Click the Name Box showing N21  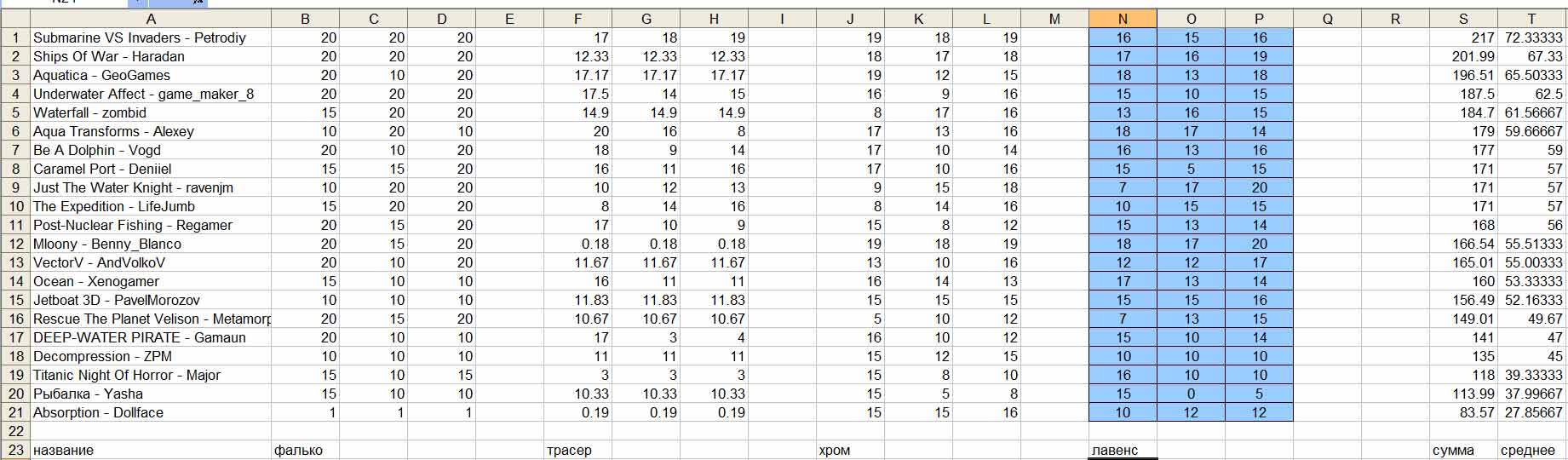click(x=64, y=3)
